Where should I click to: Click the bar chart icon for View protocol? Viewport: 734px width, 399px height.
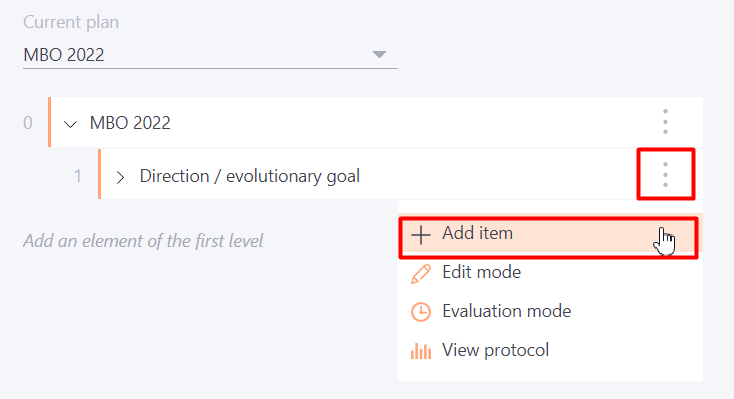click(421, 351)
